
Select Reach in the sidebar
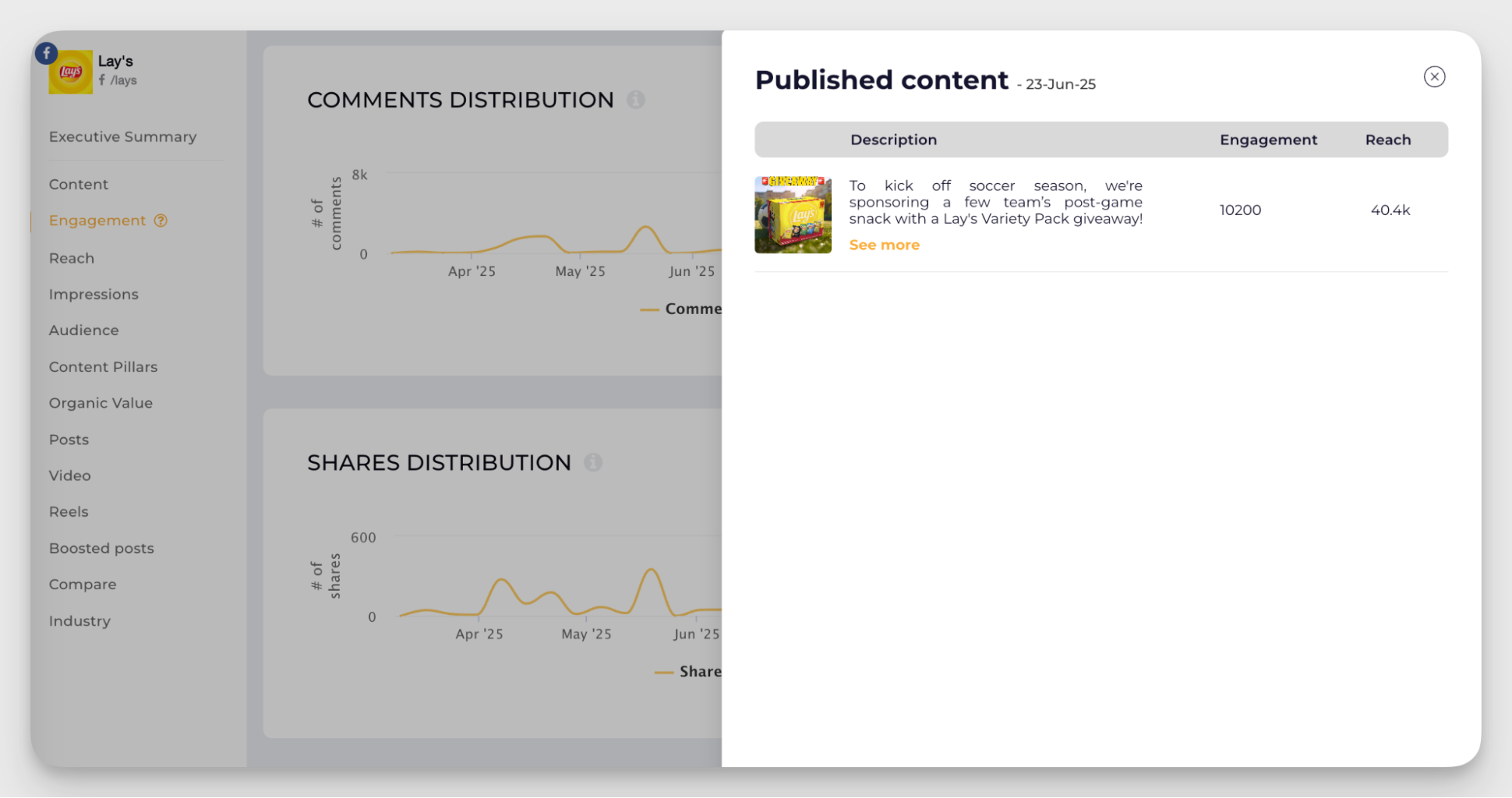(72, 259)
